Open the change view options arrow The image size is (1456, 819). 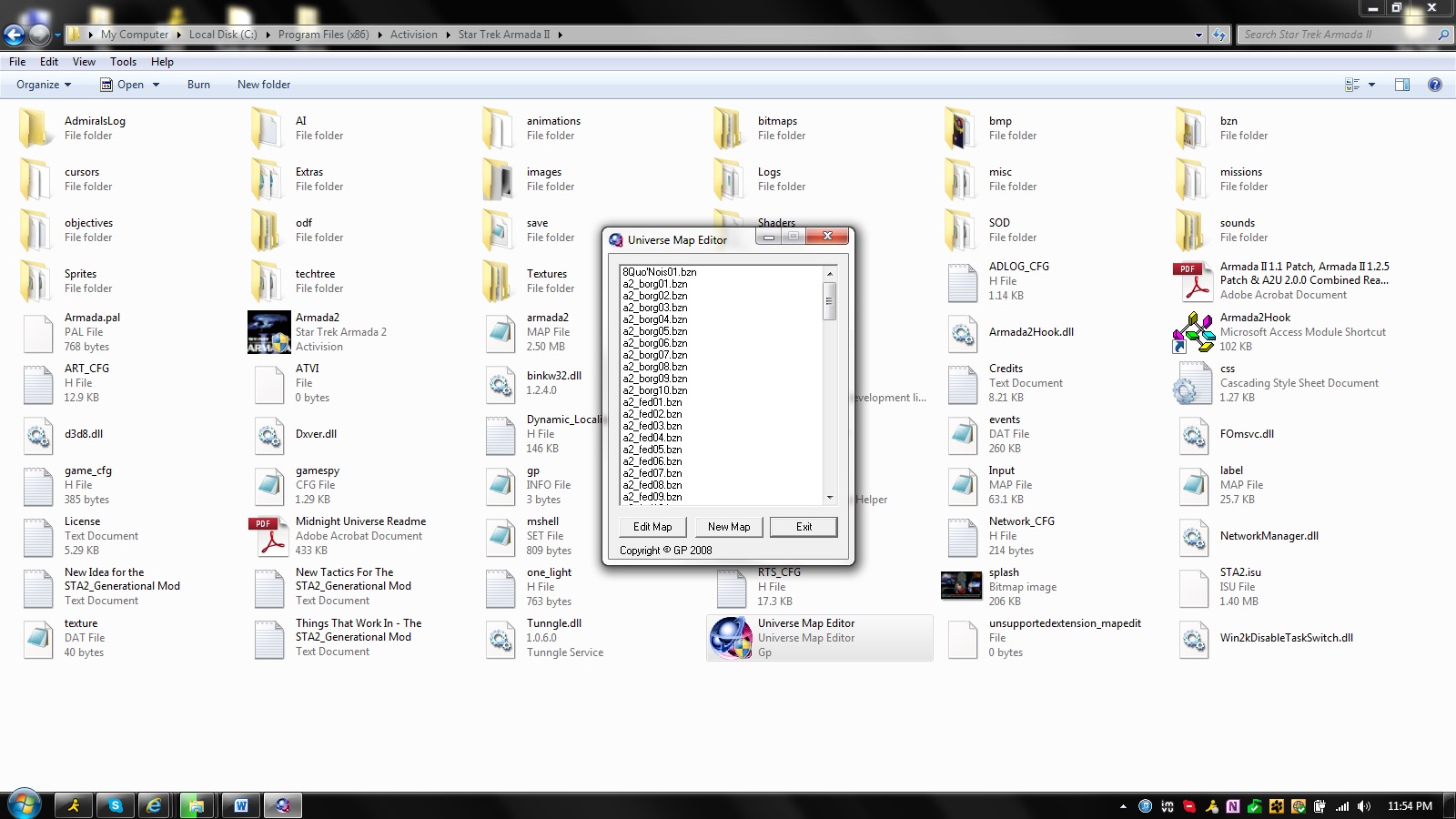coord(1372,85)
